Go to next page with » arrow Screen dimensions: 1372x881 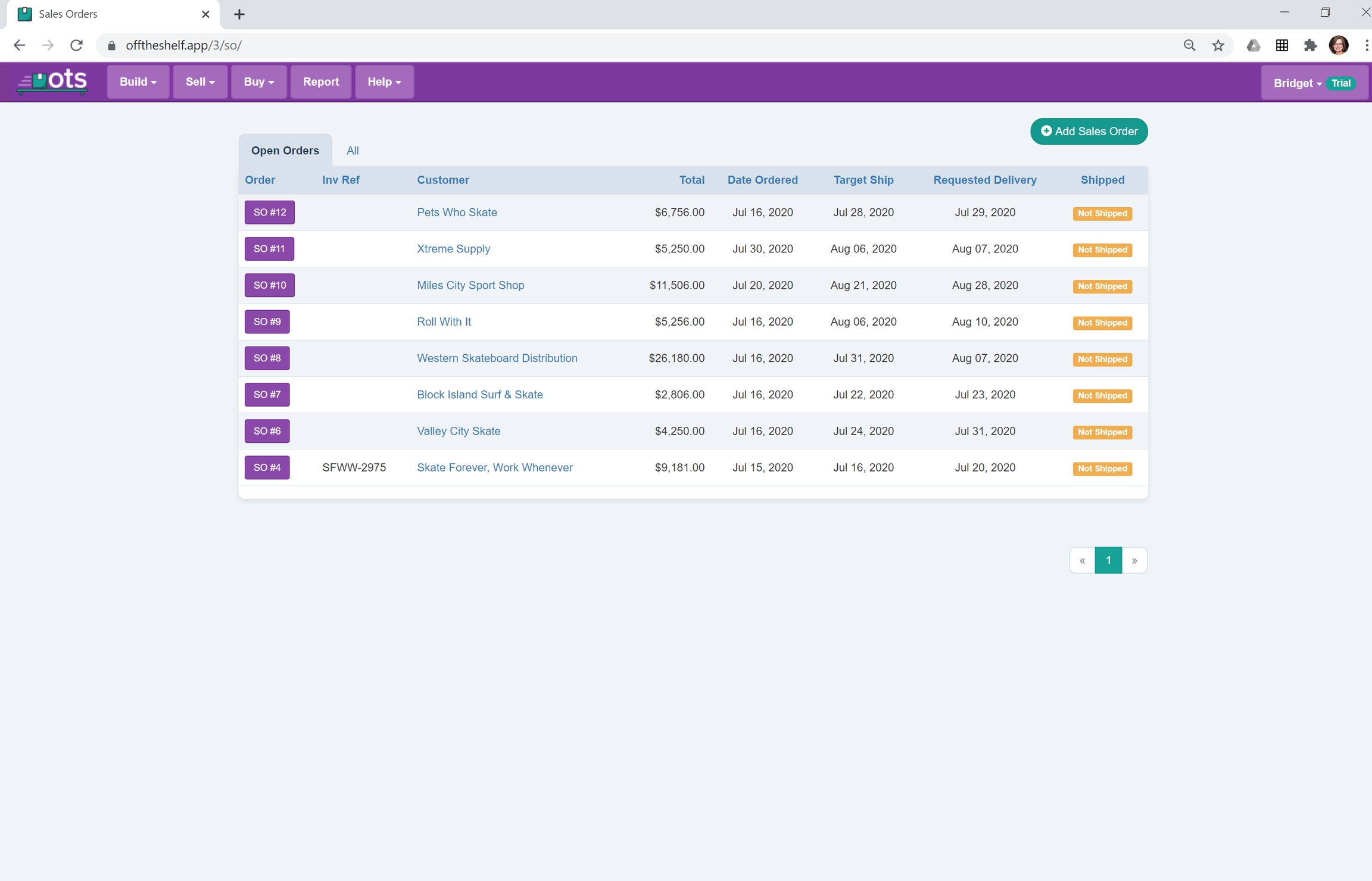click(1134, 560)
